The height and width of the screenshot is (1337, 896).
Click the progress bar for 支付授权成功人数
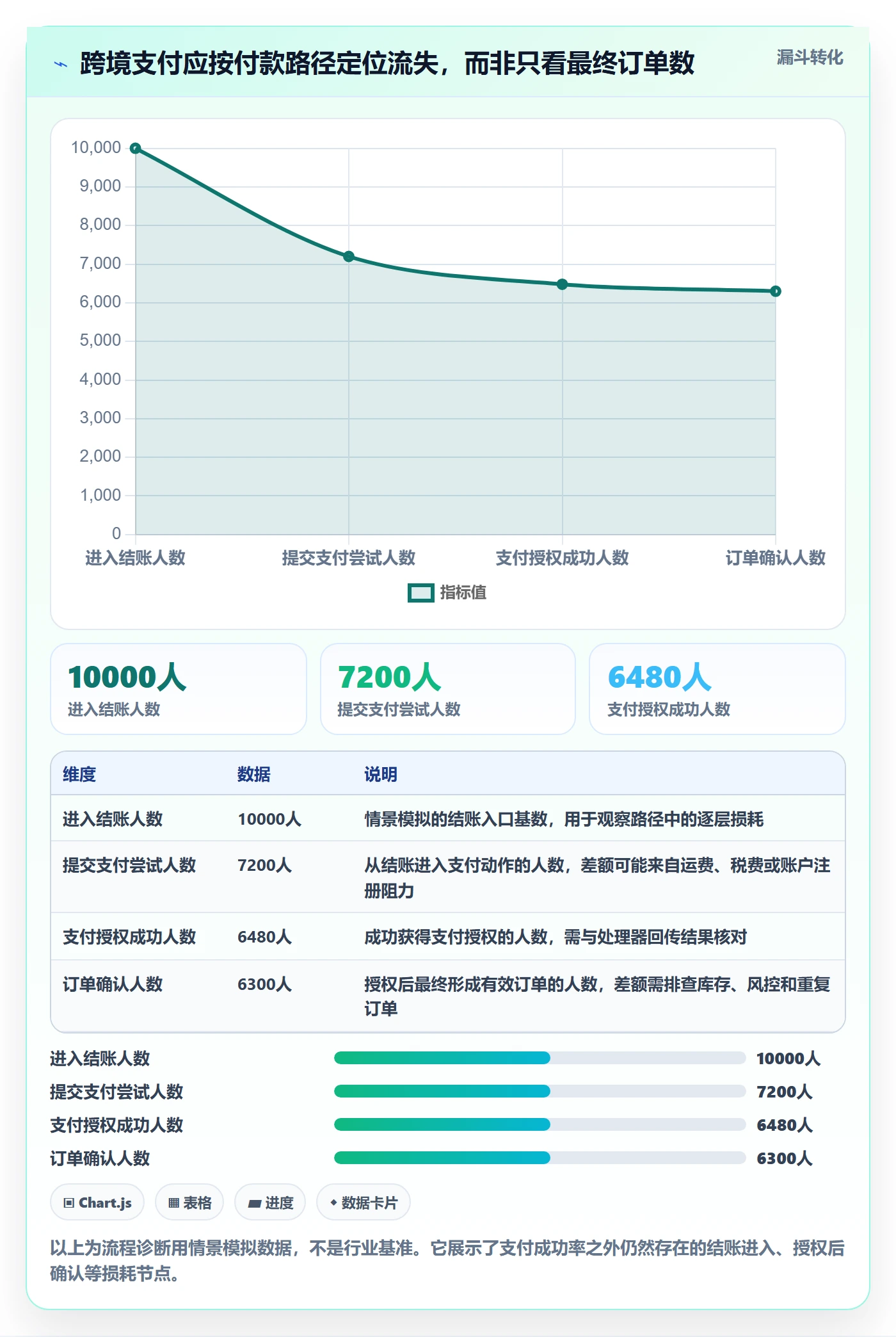540,1124
